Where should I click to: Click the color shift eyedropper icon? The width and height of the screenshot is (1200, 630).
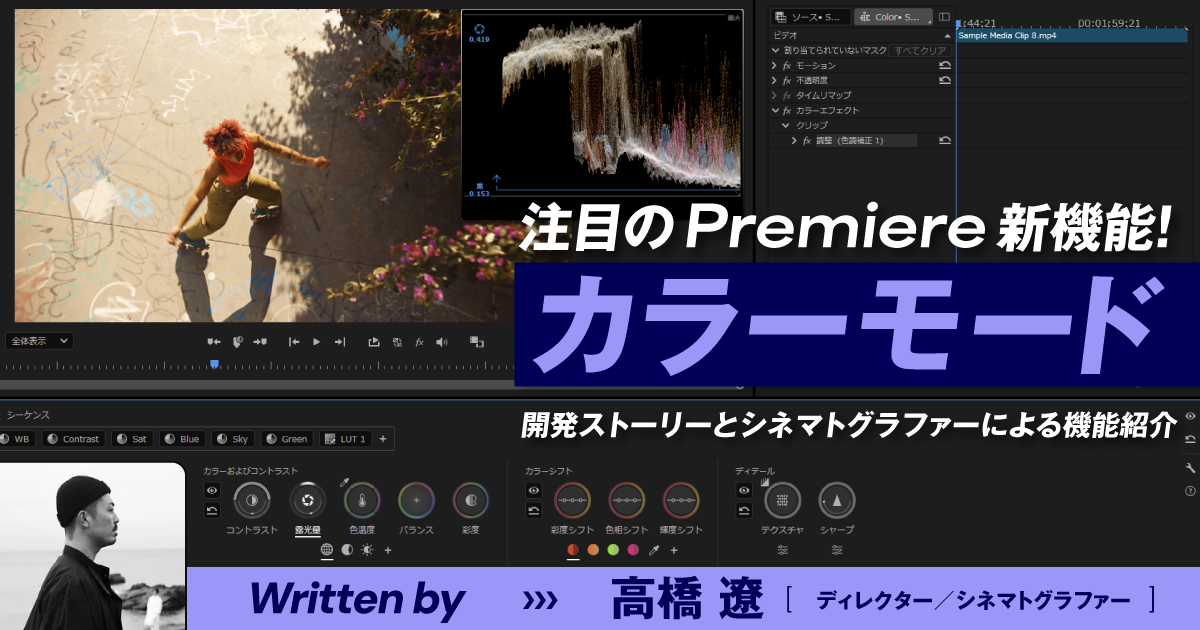654,550
